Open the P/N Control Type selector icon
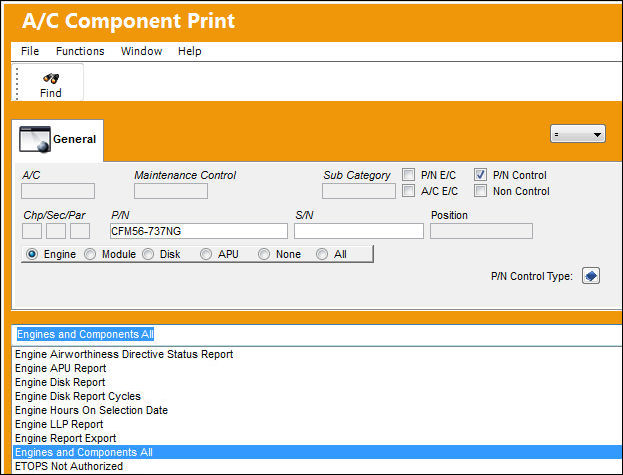The image size is (623, 475). 590,276
